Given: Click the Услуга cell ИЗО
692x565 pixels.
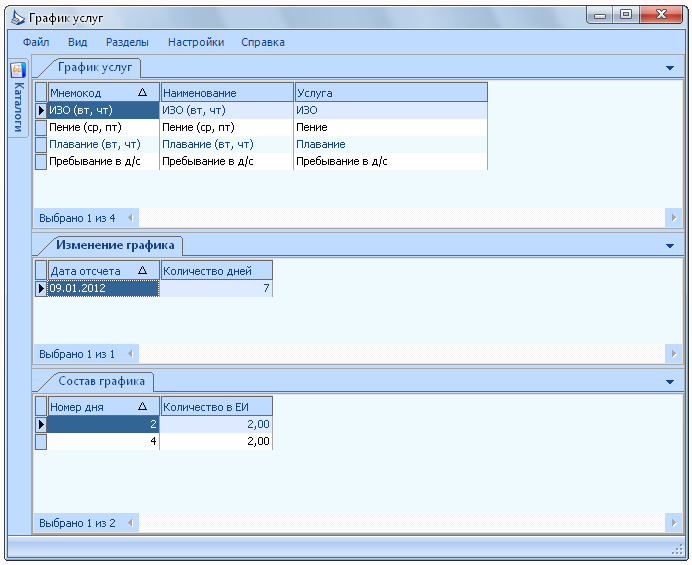Looking at the screenshot, I should point(391,110).
